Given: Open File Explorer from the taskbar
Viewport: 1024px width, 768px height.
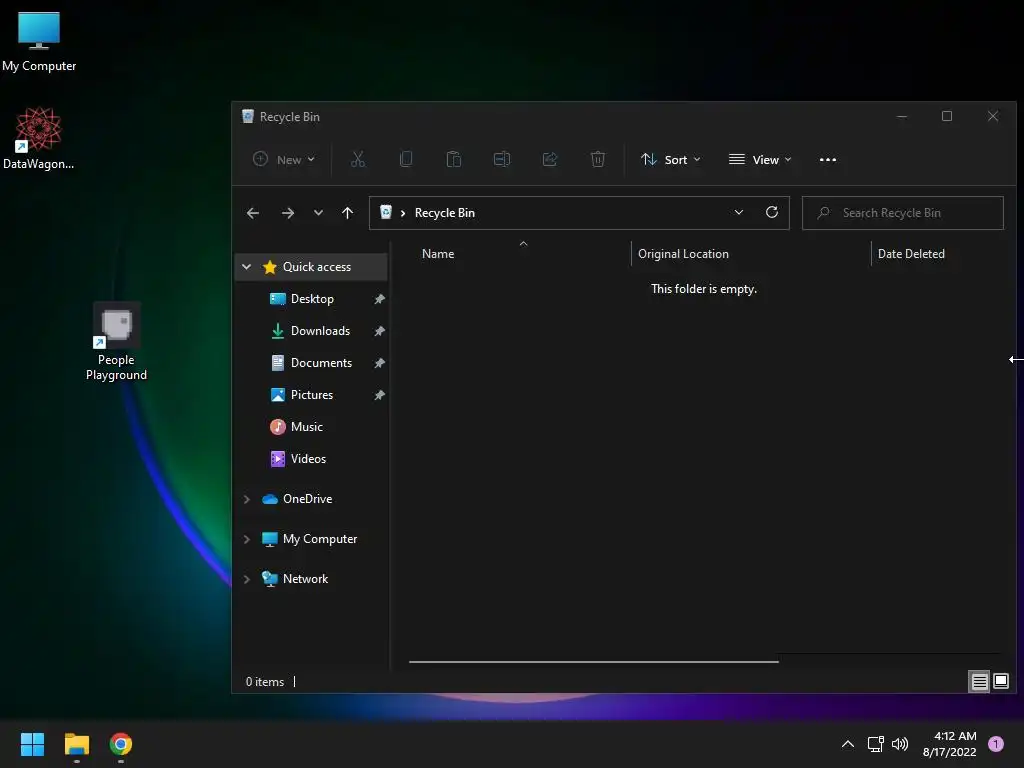Looking at the screenshot, I should (76, 744).
